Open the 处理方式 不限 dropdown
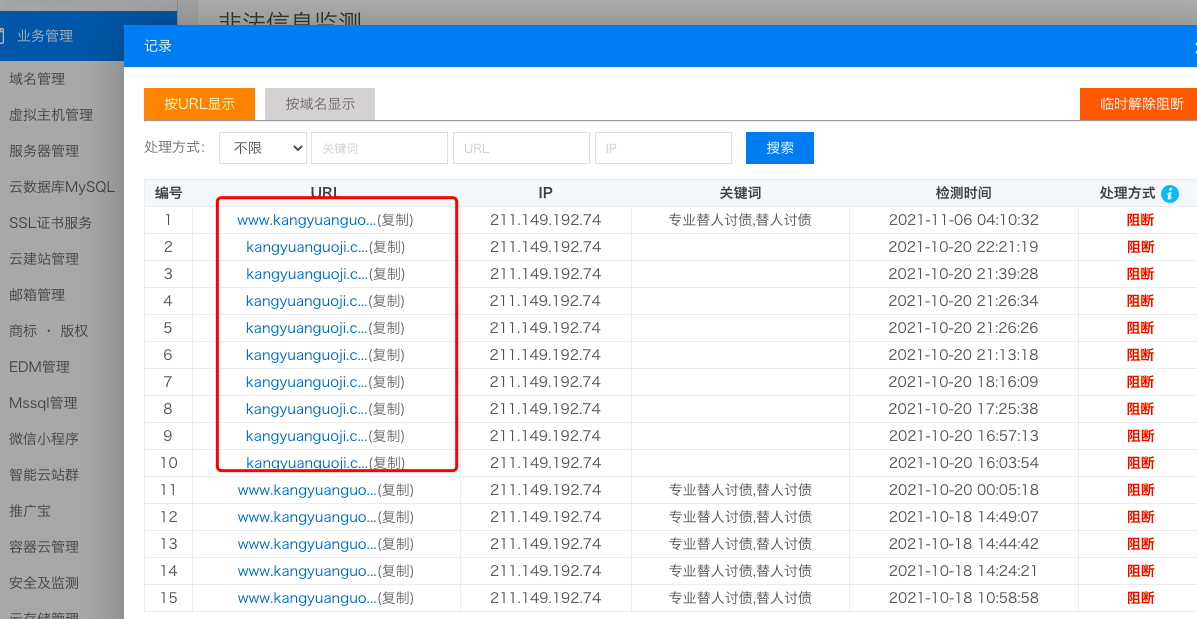The height and width of the screenshot is (619, 1197). (x=263, y=148)
